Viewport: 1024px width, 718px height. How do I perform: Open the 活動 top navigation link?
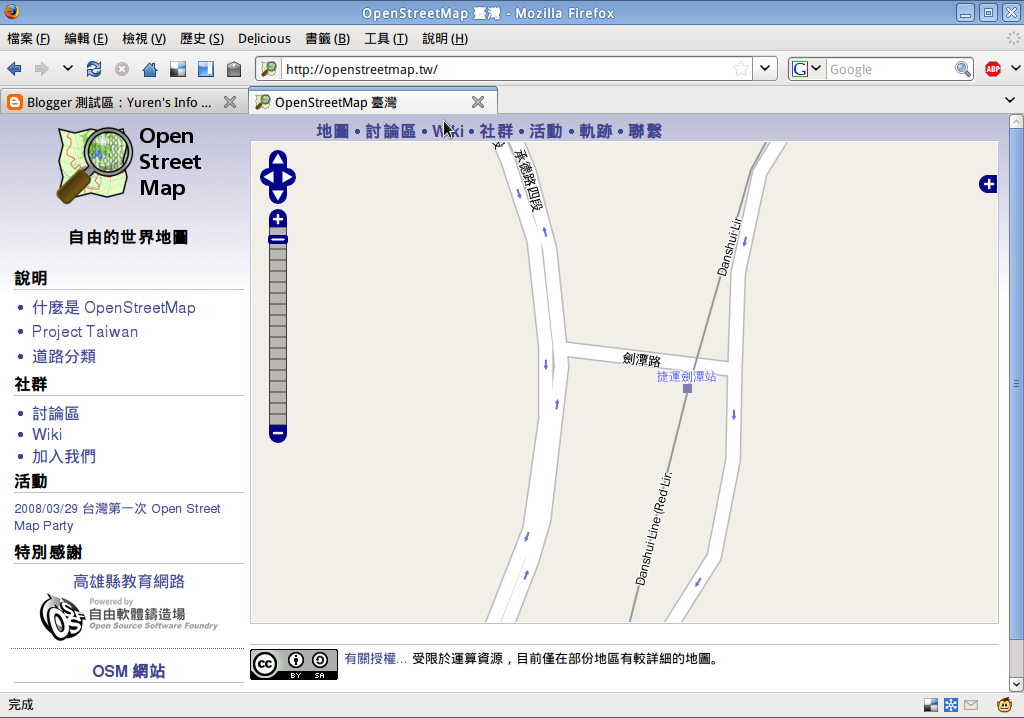(546, 131)
